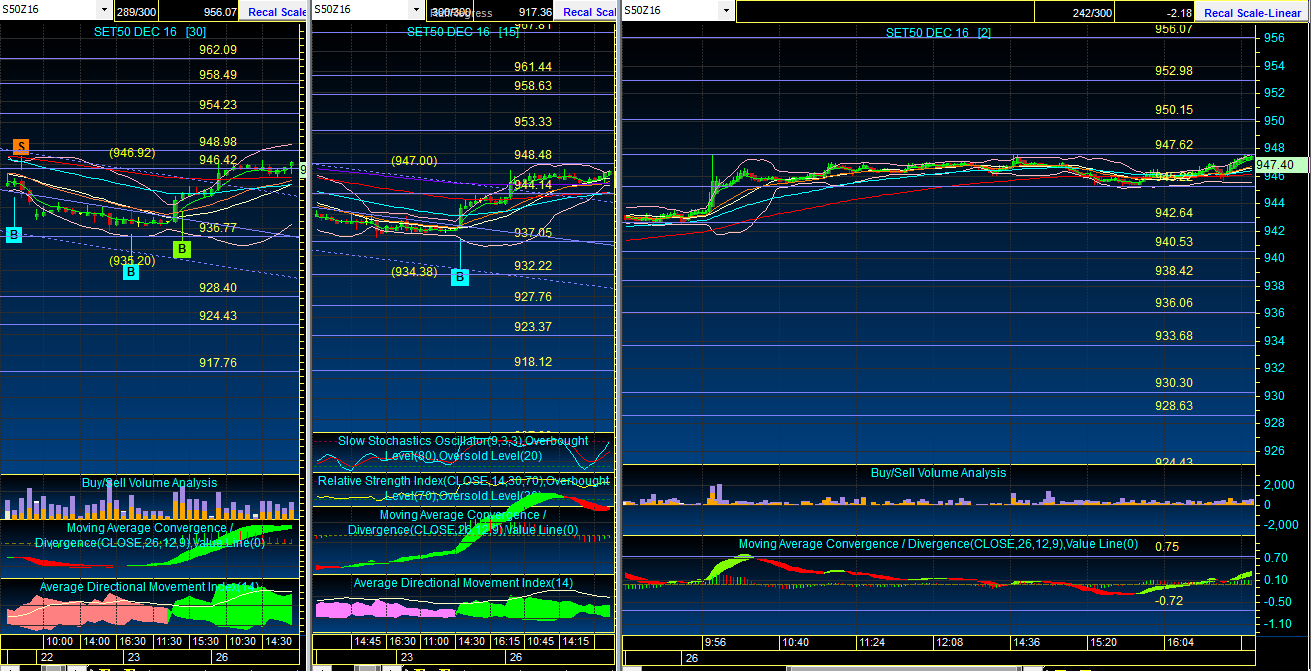Click the 927.76 level label

click(x=533, y=297)
